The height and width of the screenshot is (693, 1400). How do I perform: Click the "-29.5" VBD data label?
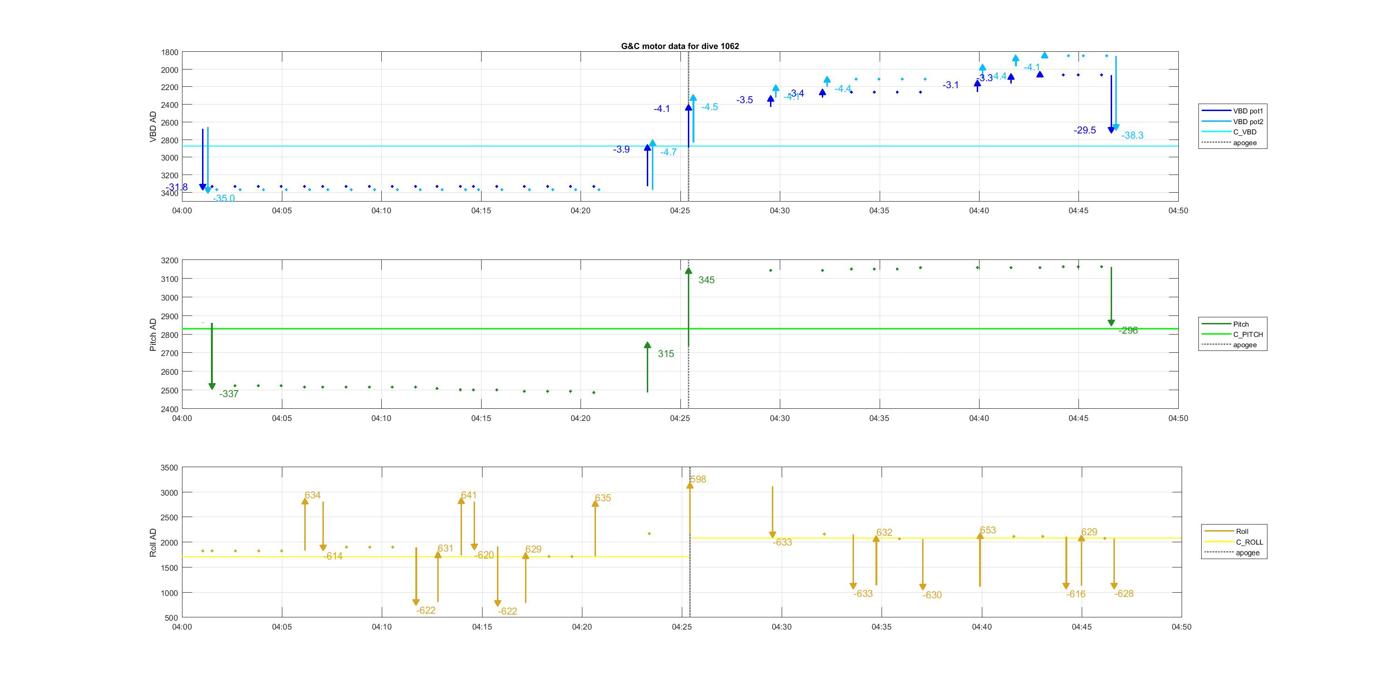(x=1085, y=130)
